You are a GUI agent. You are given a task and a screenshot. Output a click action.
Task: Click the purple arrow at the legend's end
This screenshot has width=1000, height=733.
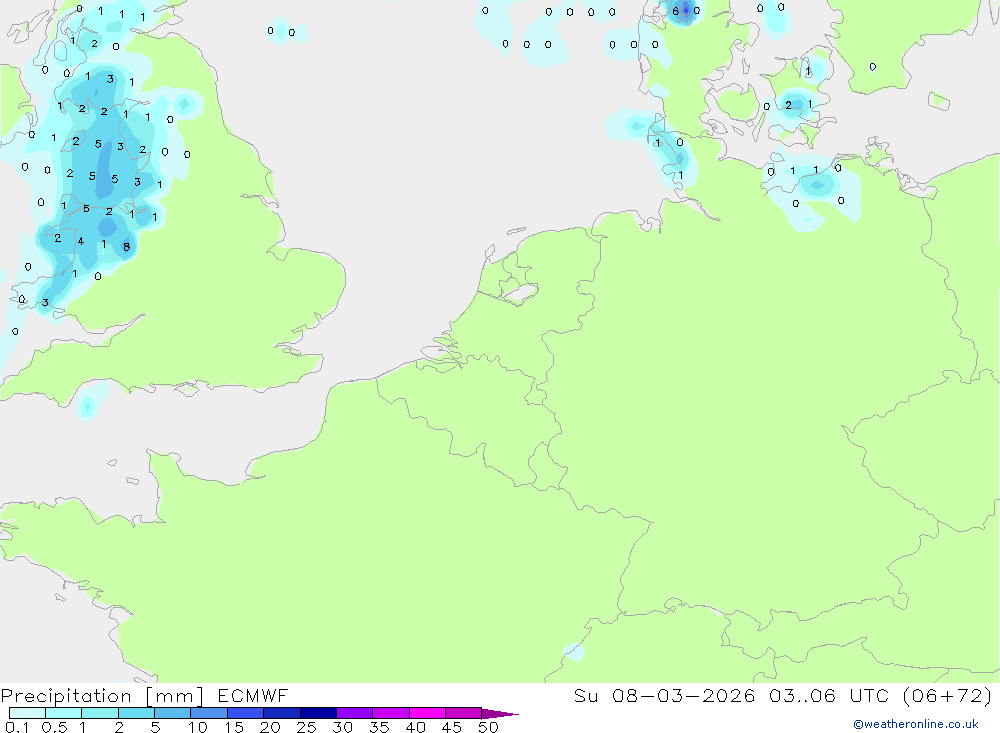point(499,714)
